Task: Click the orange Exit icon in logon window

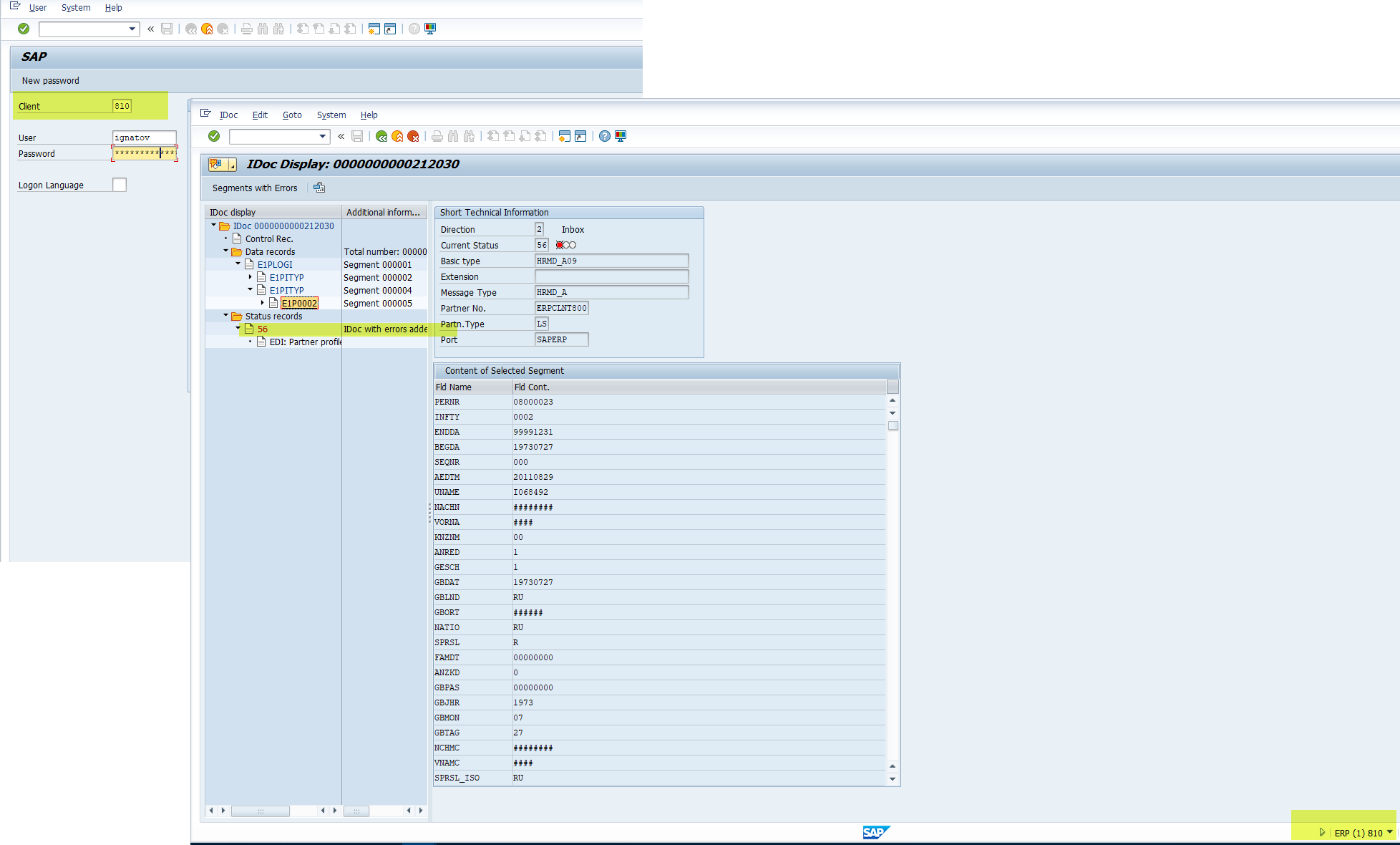Action: [x=207, y=29]
